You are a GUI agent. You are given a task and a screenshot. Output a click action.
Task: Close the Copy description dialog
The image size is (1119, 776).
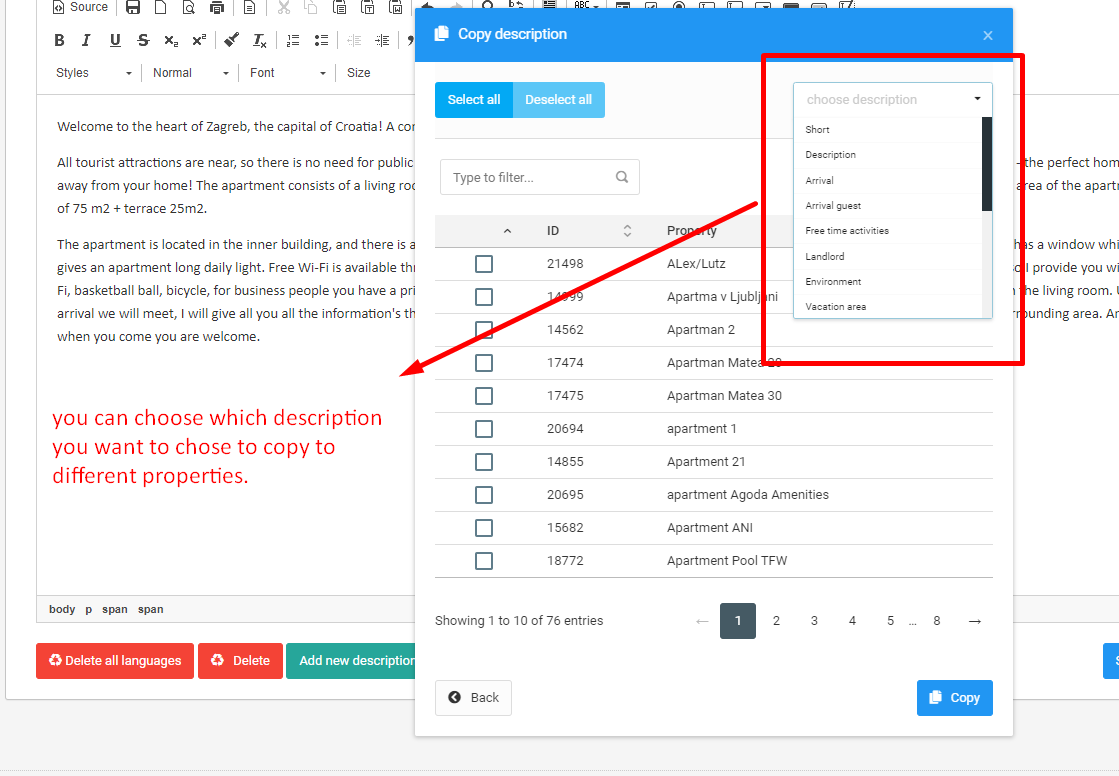[x=988, y=36]
